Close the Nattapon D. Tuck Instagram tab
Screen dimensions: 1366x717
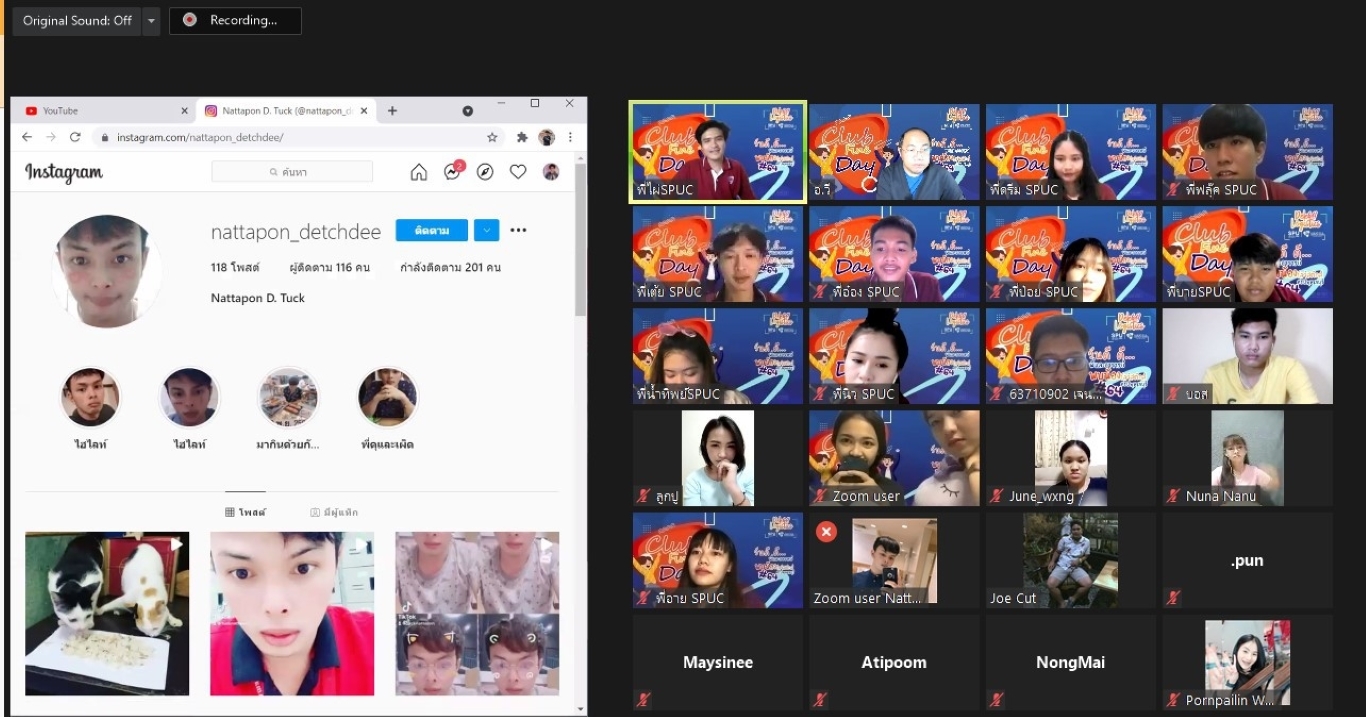click(365, 111)
